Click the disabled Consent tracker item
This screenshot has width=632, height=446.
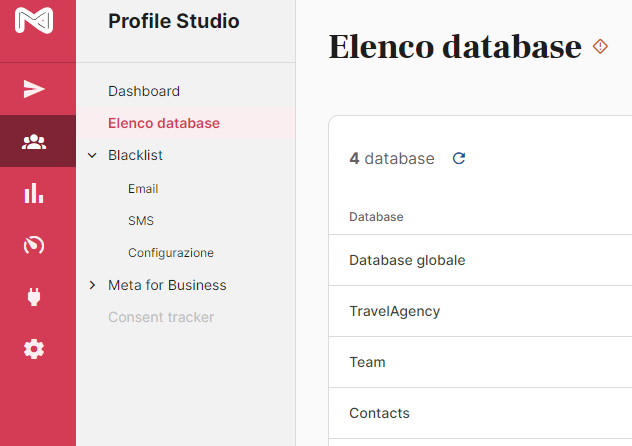(x=161, y=317)
